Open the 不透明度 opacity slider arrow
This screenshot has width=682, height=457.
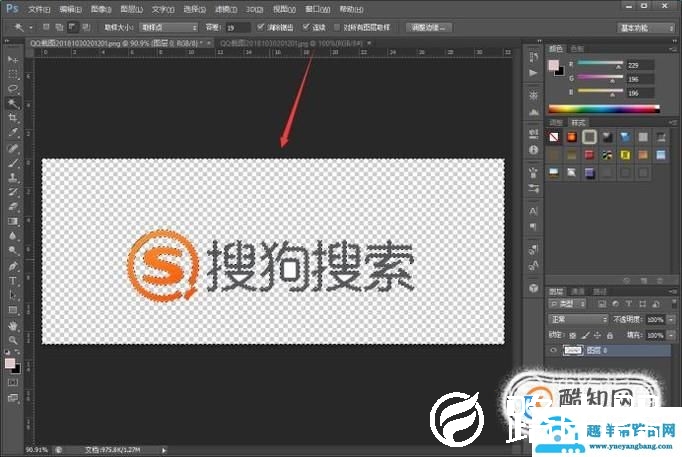[x=671, y=320]
